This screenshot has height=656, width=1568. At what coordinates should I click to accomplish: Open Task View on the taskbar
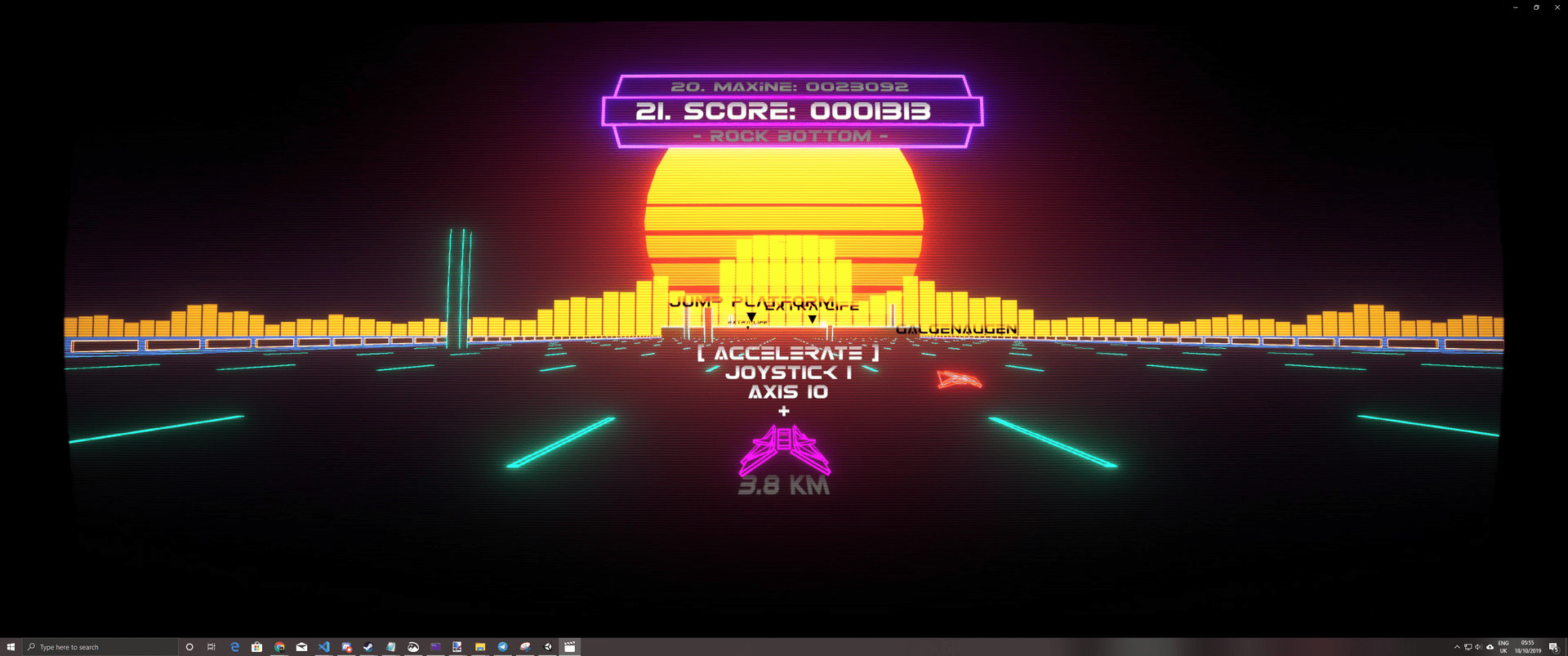pos(212,647)
